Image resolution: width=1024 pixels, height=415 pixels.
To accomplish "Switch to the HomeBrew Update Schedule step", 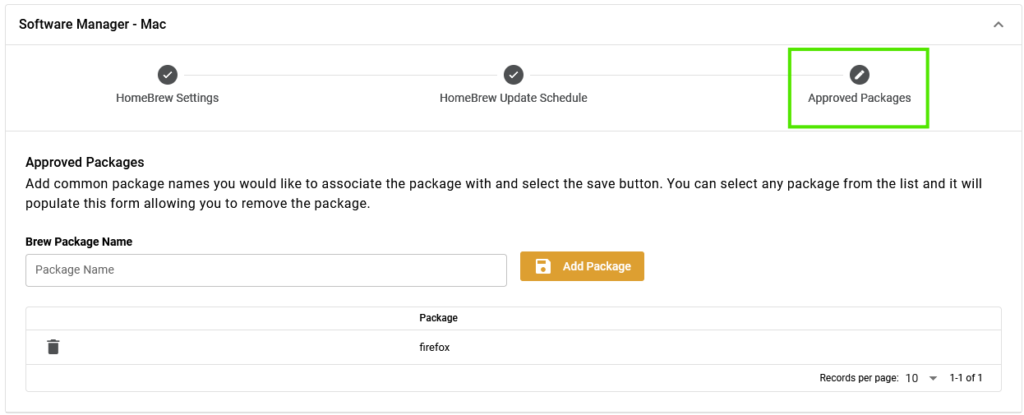I will [x=513, y=98].
